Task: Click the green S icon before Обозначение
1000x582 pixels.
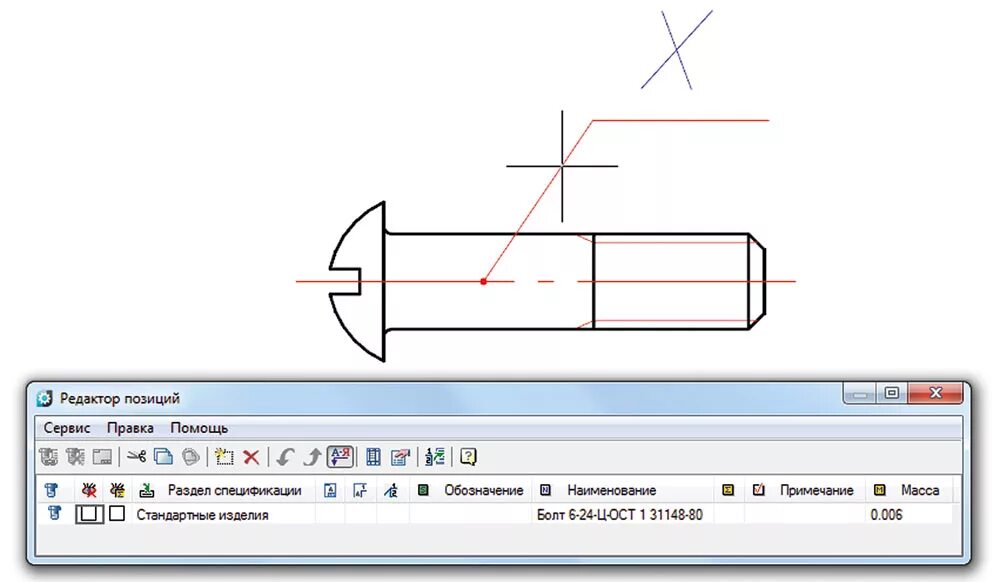Action: coord(423,490)
